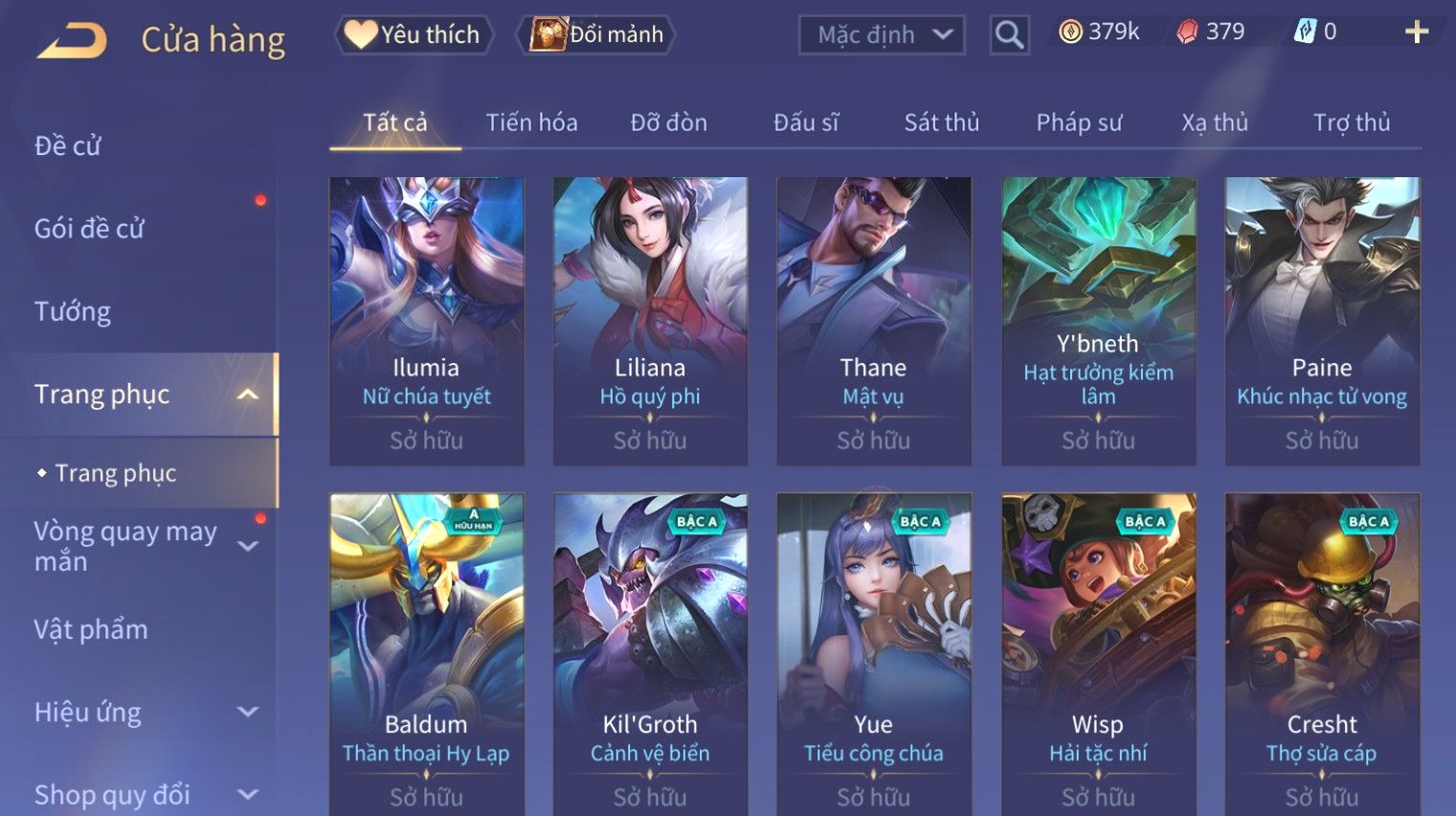Open the search magnifier icon
Screen dimensions: 1456x816
click(1009, 34)
